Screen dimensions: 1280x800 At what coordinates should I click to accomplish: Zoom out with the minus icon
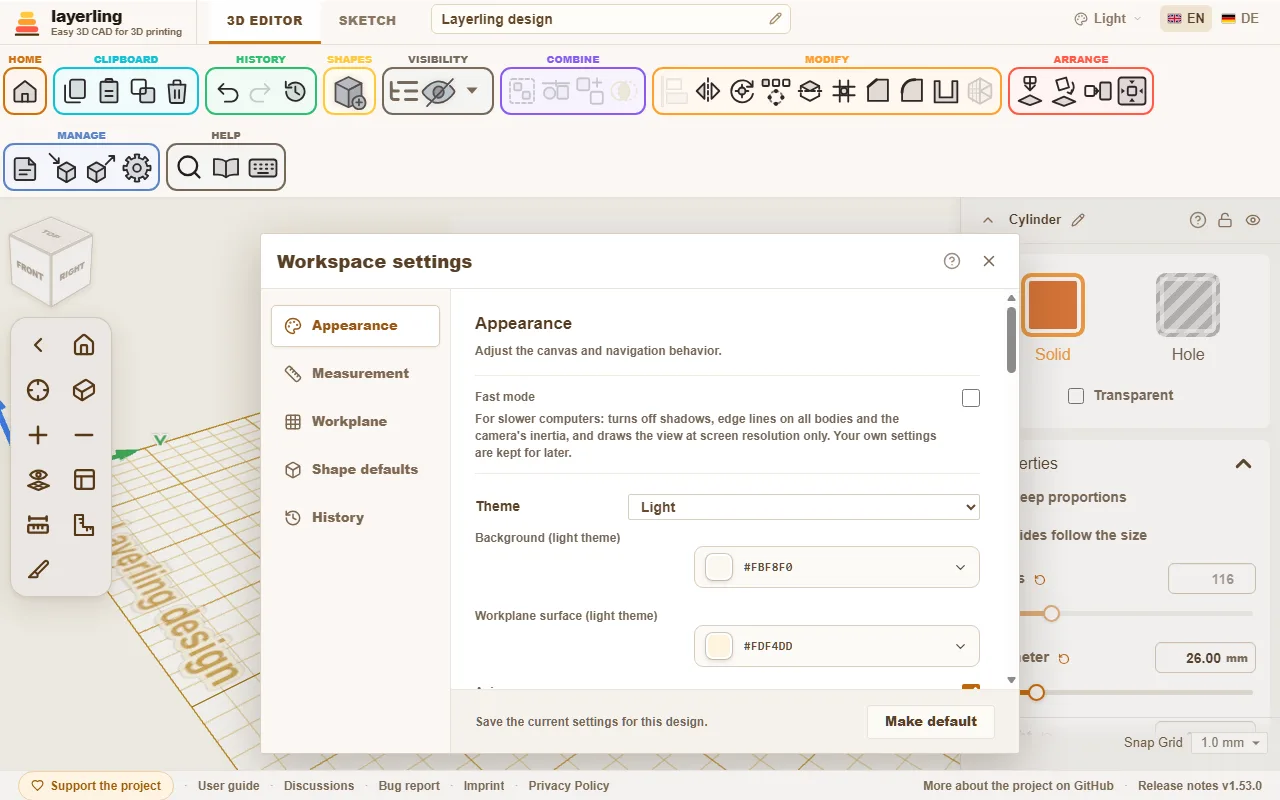click(x=84, y=435)
